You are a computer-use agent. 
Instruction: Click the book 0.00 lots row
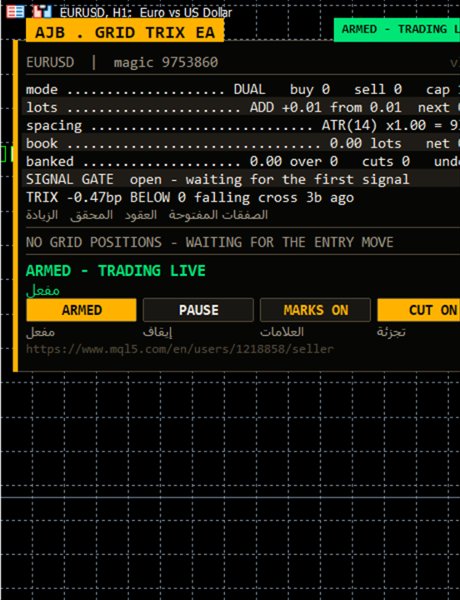[x=243, y=143]
